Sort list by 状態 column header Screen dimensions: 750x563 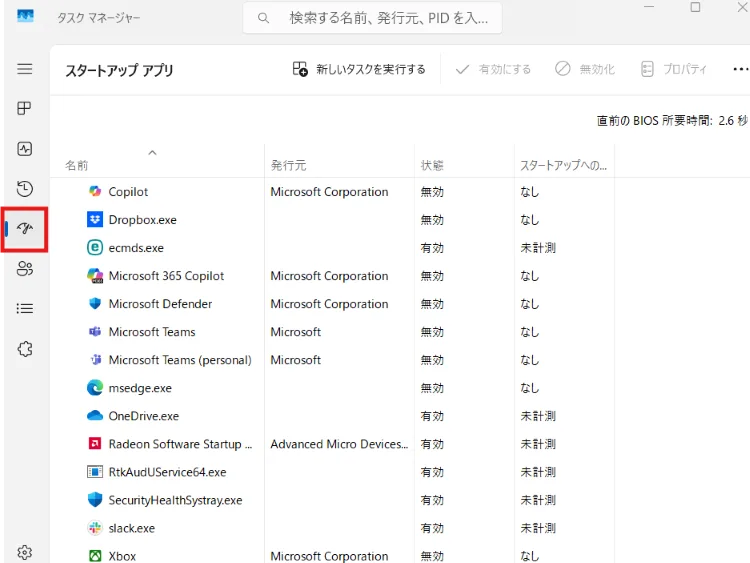432,165
